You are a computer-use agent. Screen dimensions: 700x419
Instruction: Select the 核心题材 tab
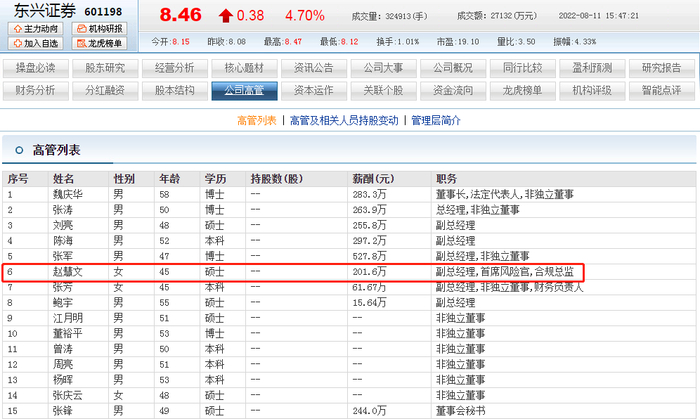245,68
